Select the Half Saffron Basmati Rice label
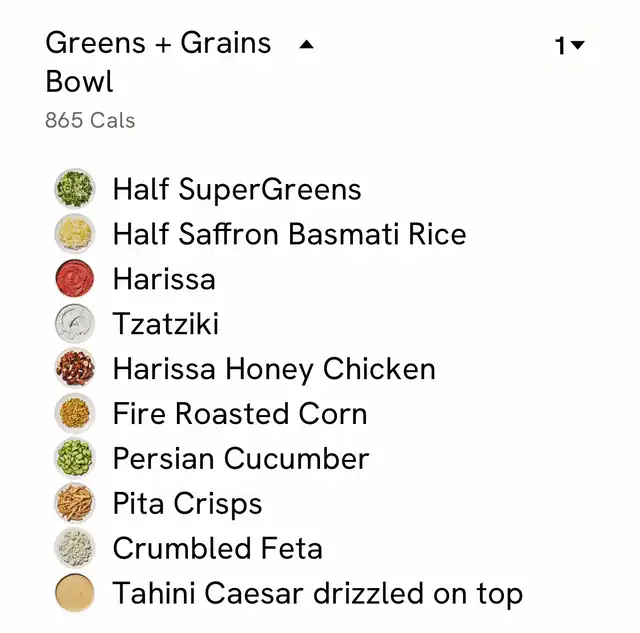The height and width of the screenshot is (633, 640). tap(290, 234)
